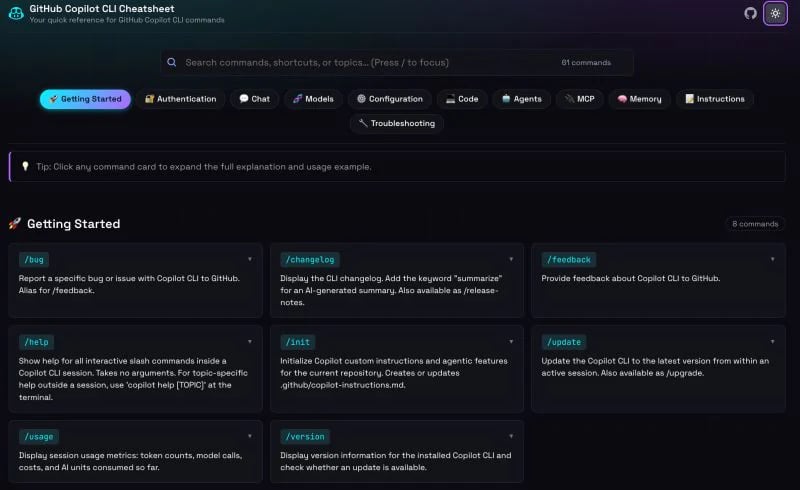The image size is (800, 490).
Task: Expand the /usage card arrow
Action: 250,436
